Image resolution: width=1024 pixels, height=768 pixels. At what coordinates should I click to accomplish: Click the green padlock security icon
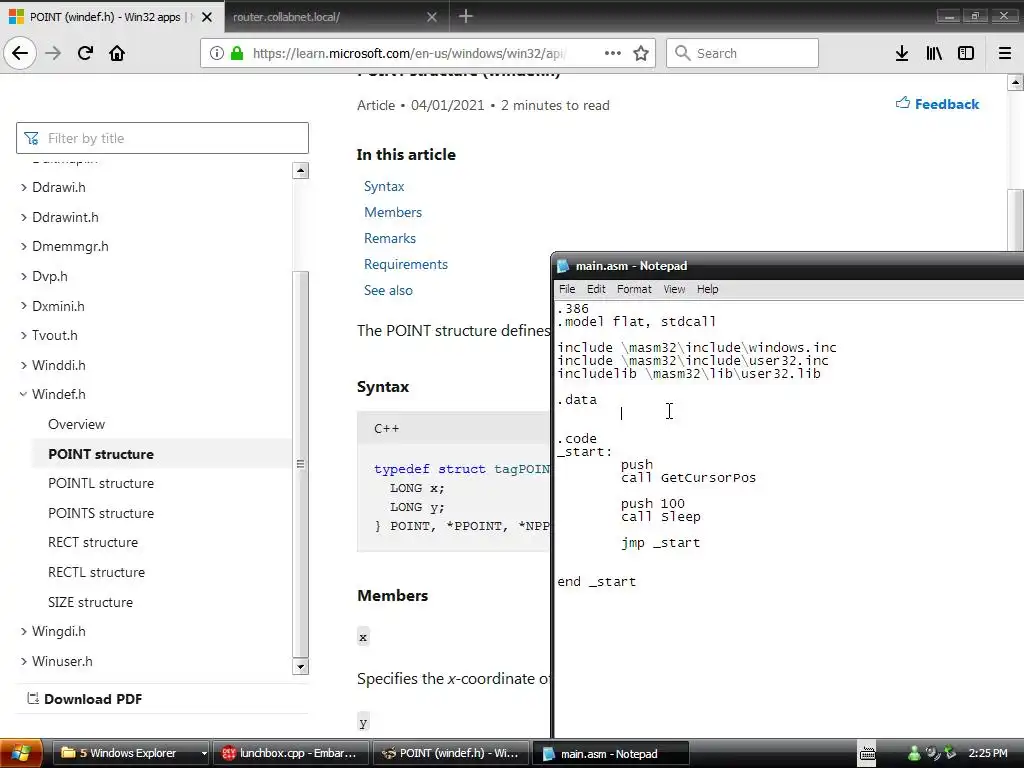click(x=237, y=53)
